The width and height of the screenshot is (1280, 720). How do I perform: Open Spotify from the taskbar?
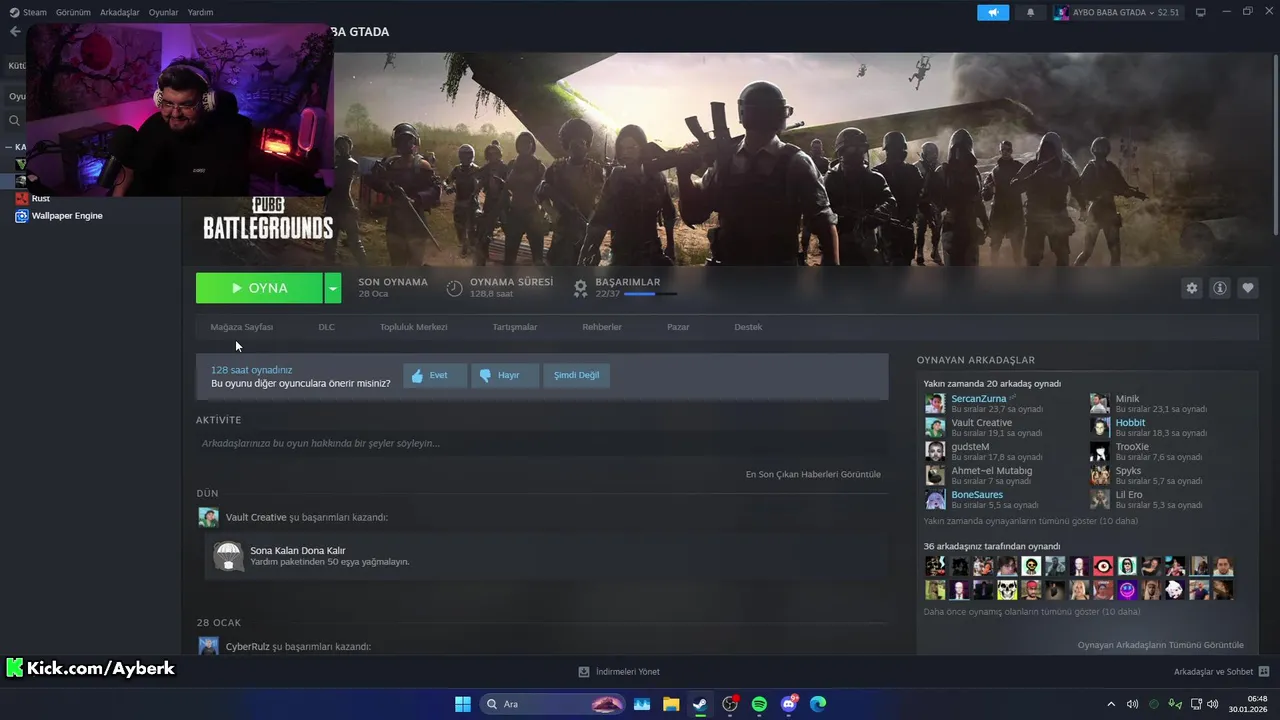pyautogui.click(x=759, y=704)
